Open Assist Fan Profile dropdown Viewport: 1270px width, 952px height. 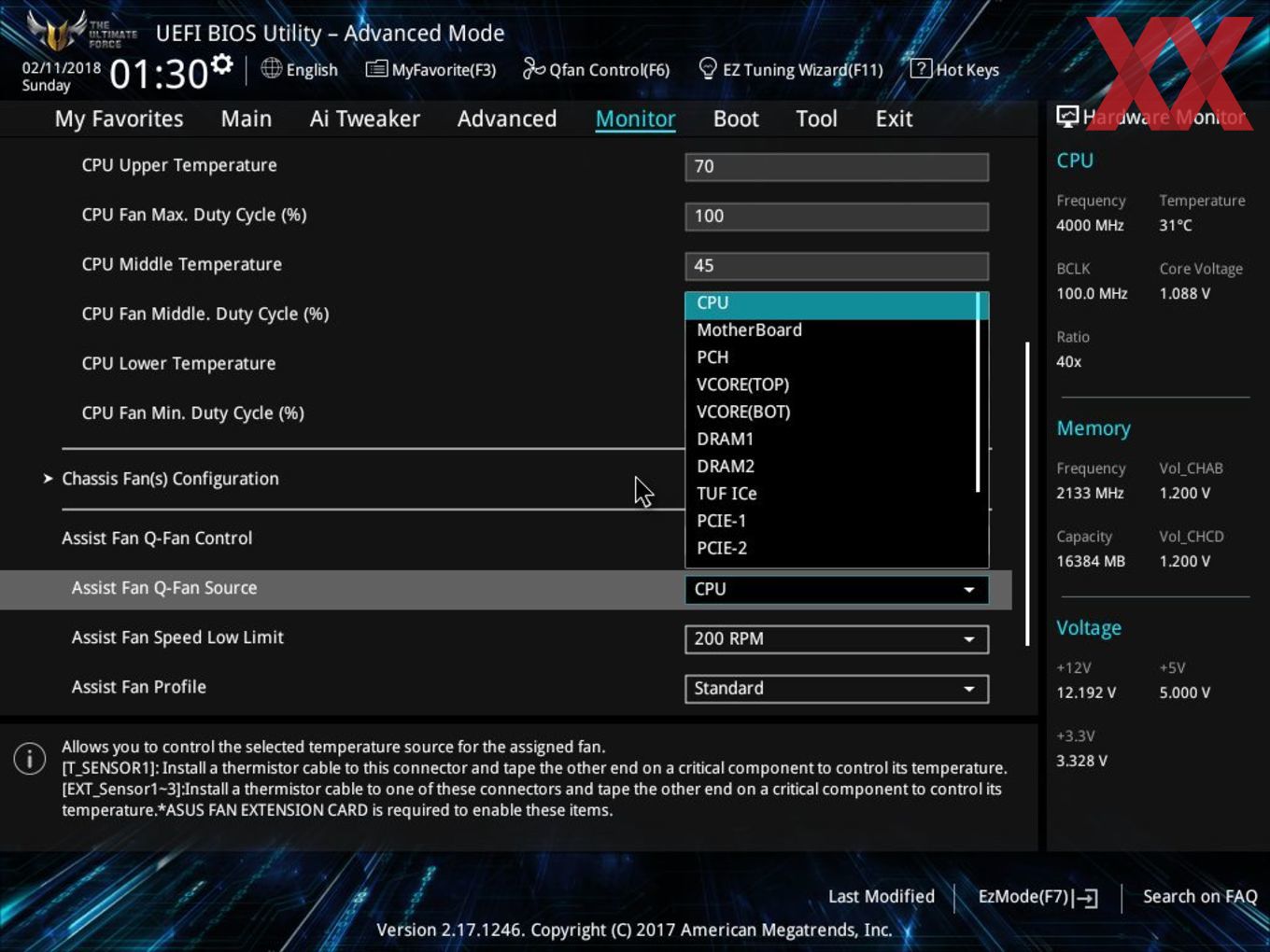click(x=837, y=688)
